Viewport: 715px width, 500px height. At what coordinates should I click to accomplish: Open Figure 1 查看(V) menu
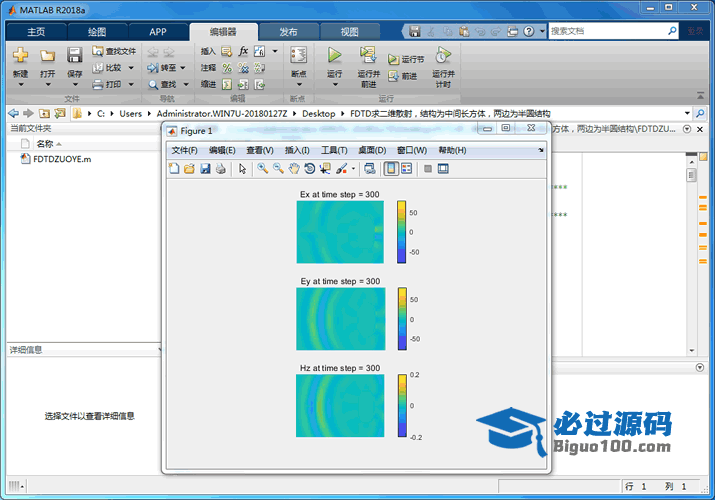[260, 150]
